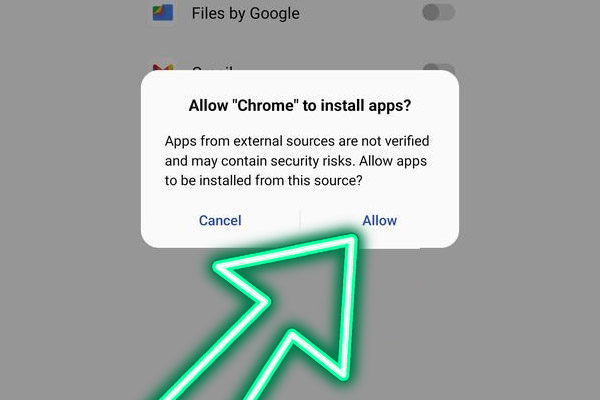Viewport: 600px width, 400px height.
Task: Click the external sources warning paragraph
Action: point(297,161)
